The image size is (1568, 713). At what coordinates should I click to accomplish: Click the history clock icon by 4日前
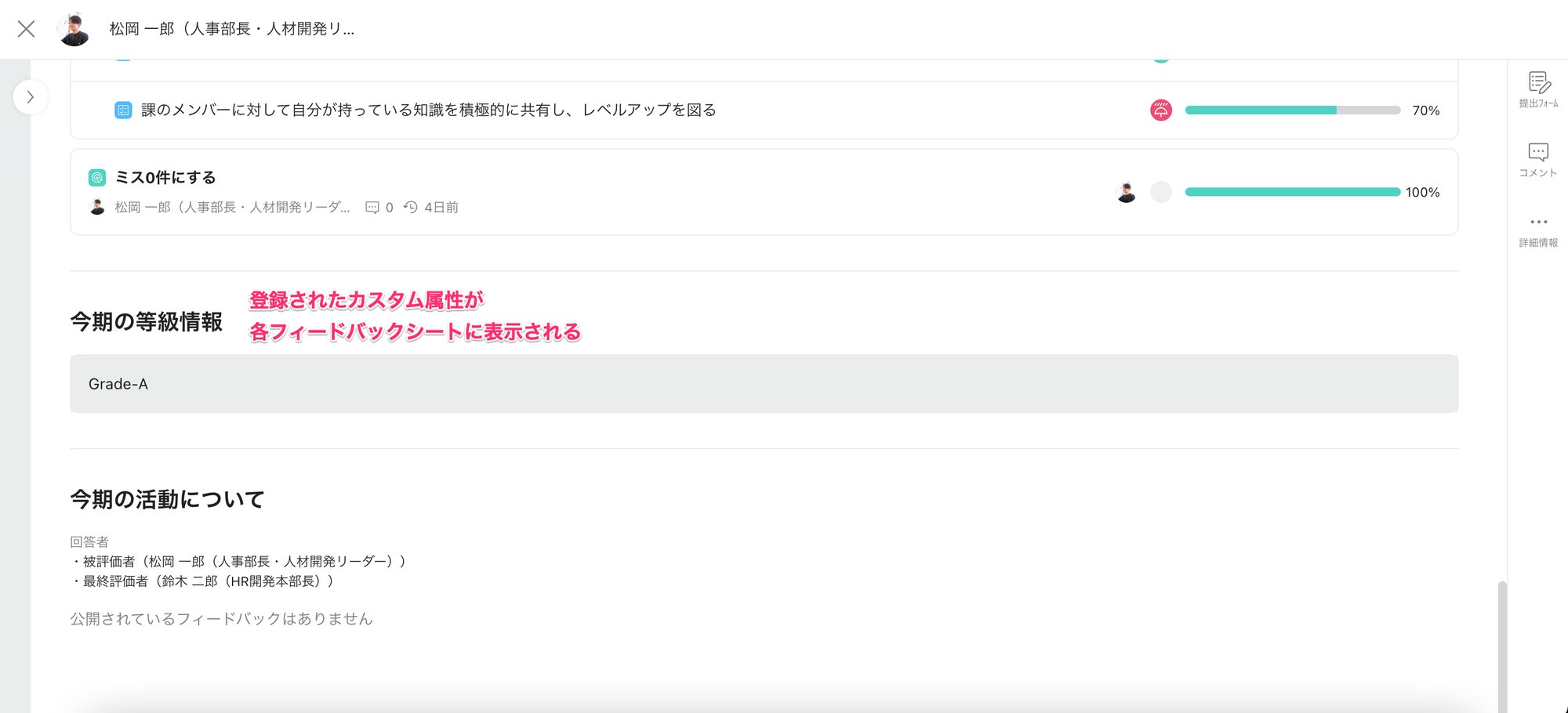[411, 208]
